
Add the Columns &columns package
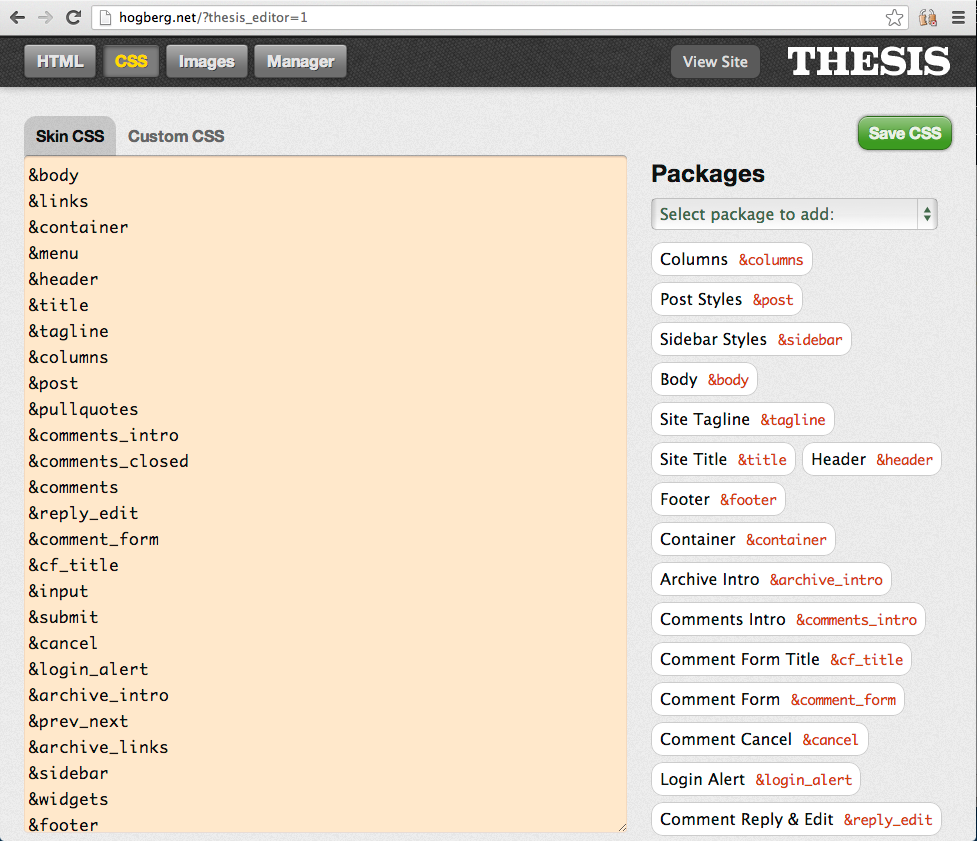[x=732, y=259]
